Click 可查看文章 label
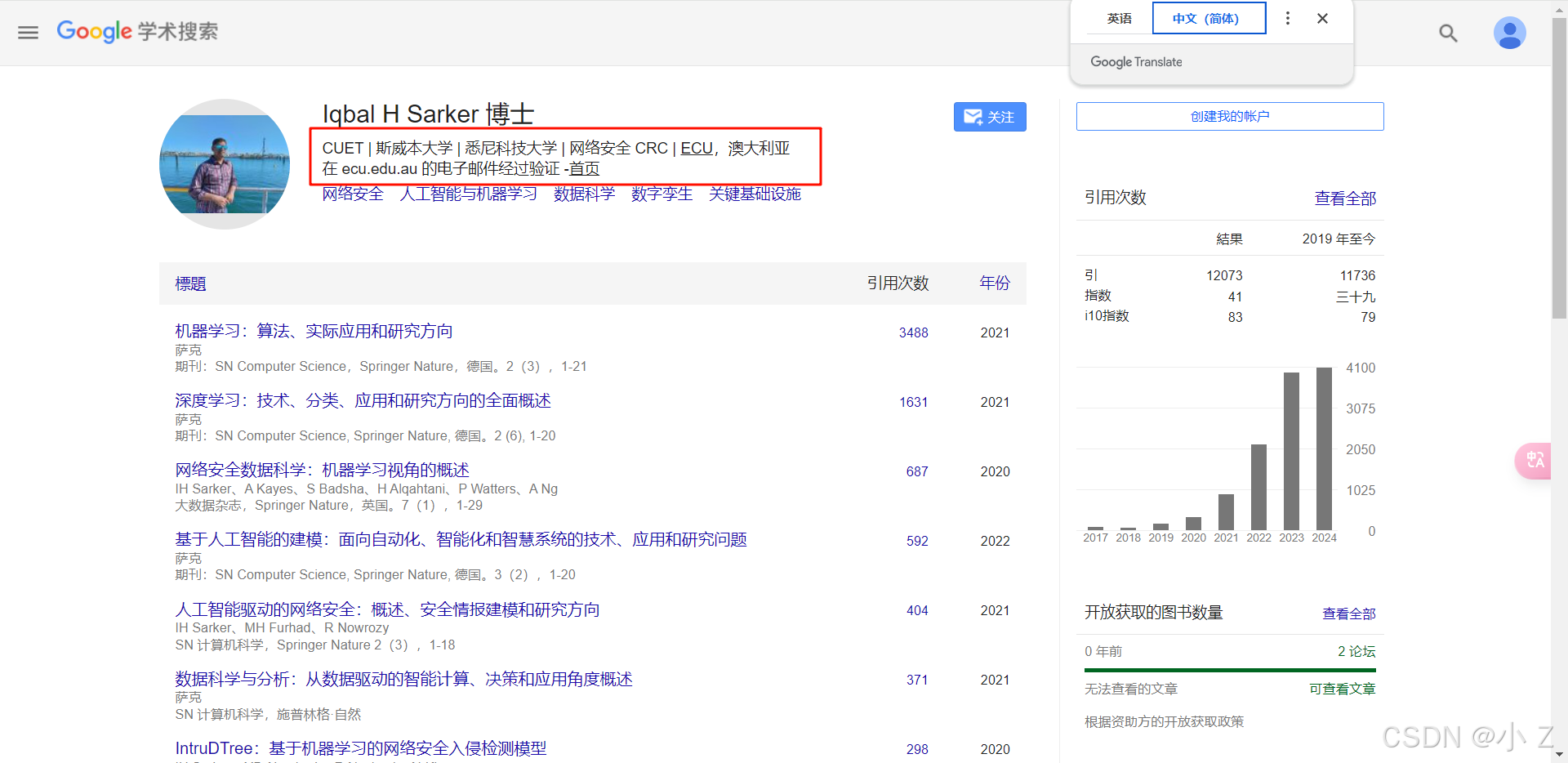Screen dimensions: 1568x763 [1343, 689]
